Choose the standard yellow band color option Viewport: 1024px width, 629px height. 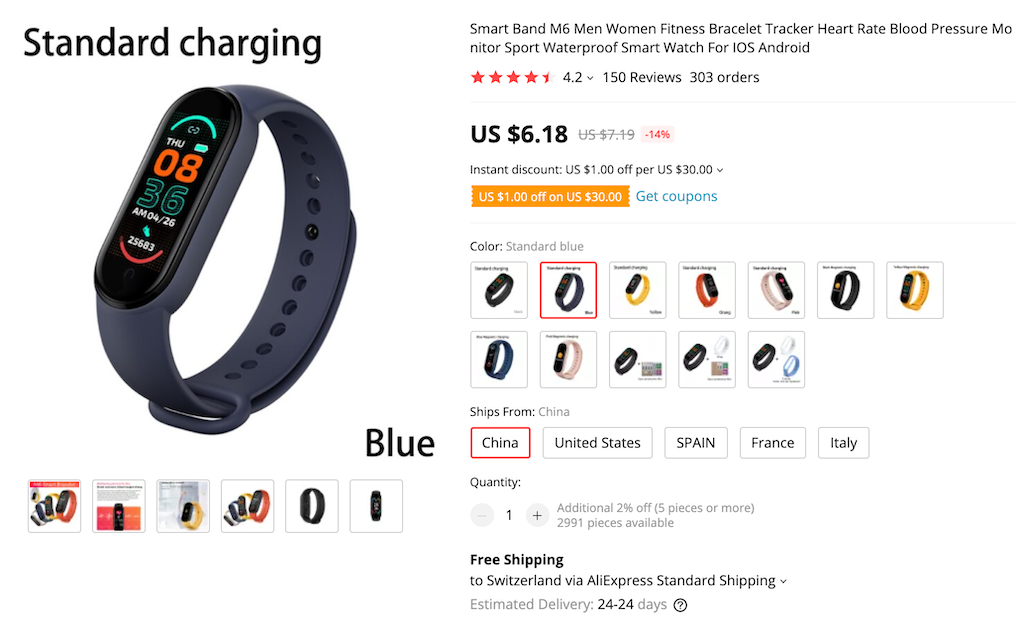(637, 290)
